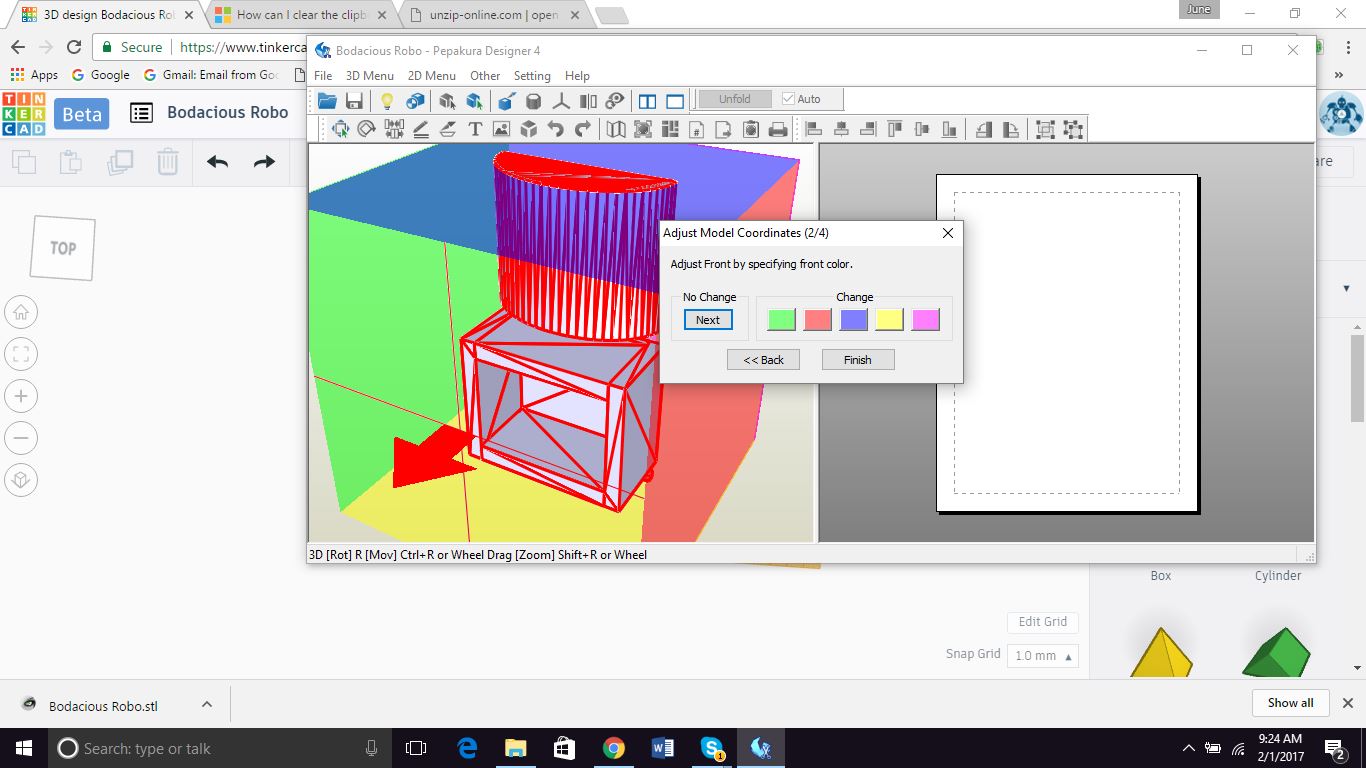Click Tinkercad delete trash icon

tap(168, 162)
